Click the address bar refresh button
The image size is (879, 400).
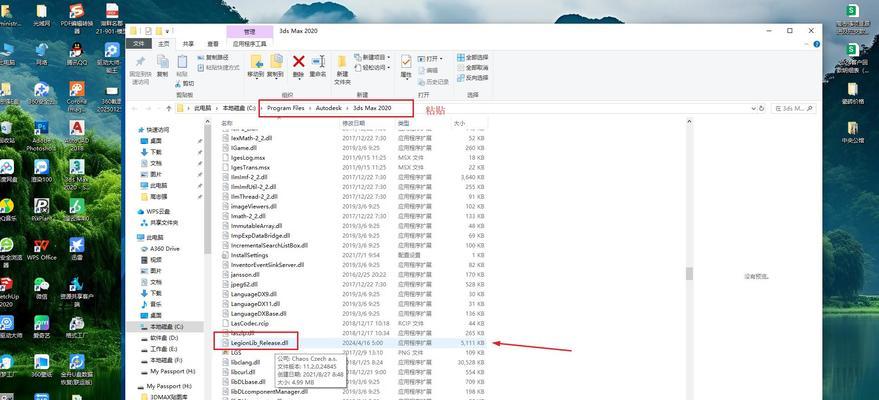click(x=761, y=108)
